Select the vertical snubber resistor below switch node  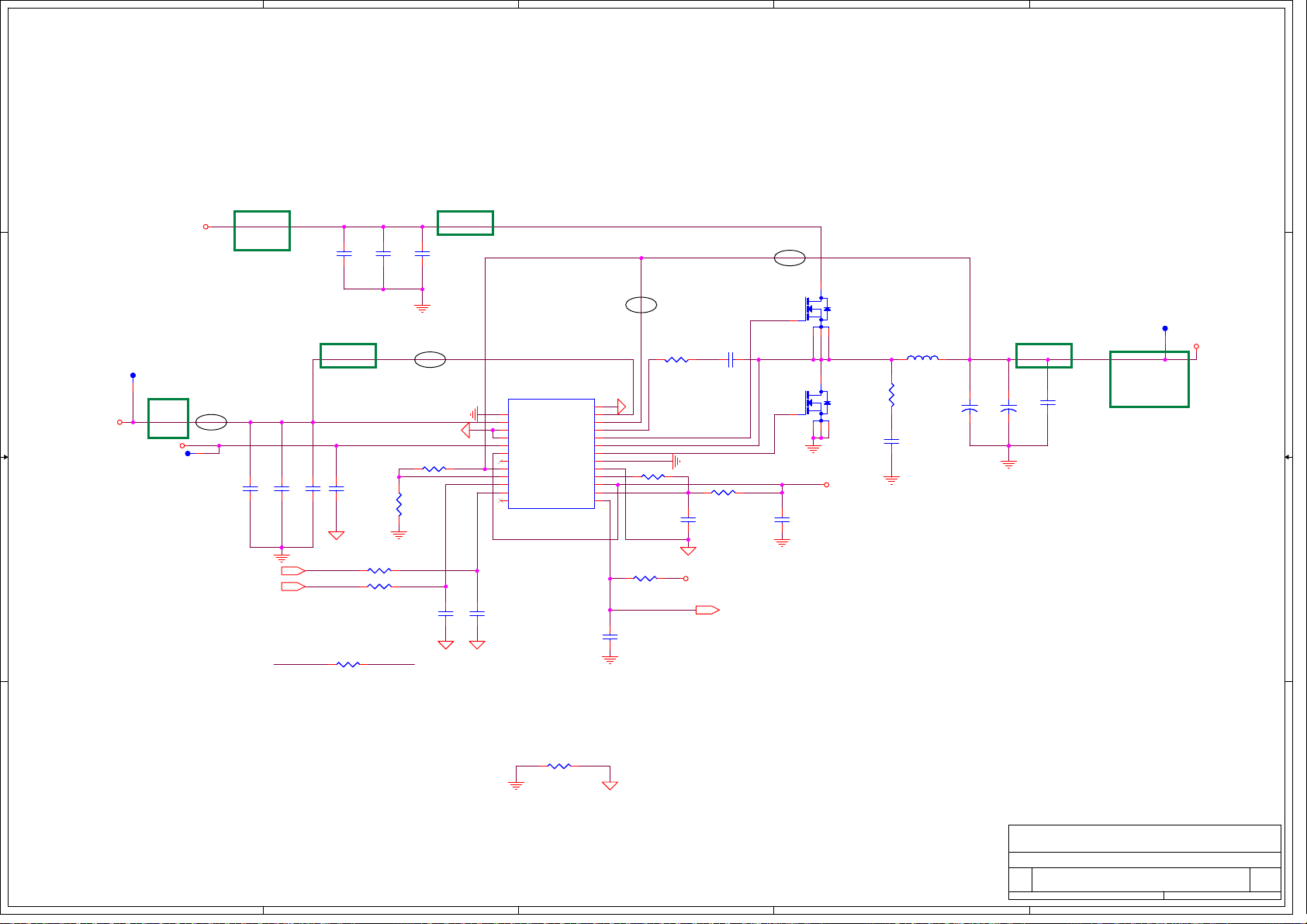click(x=892, y=395)
